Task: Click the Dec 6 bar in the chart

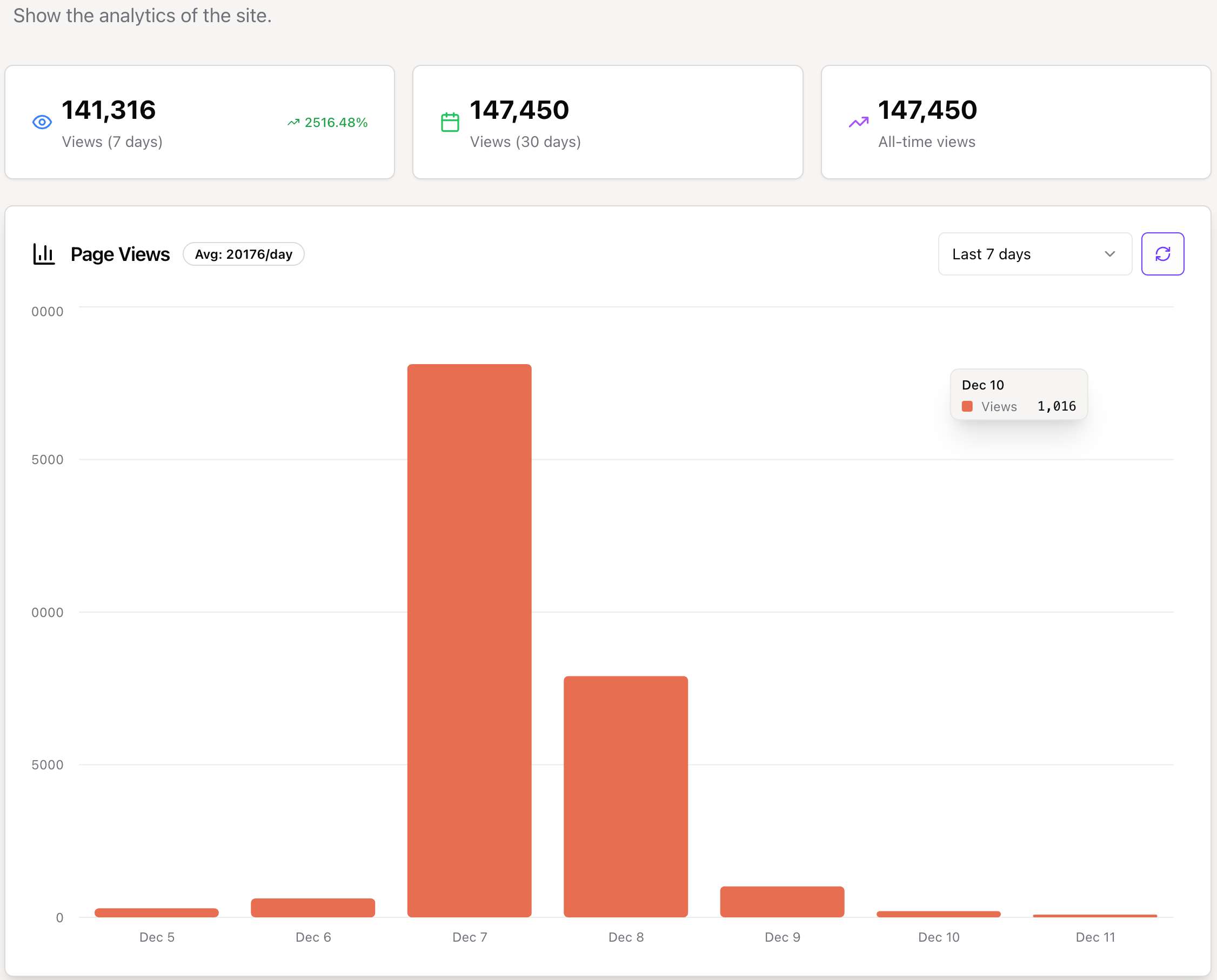Action: point(313,907)
